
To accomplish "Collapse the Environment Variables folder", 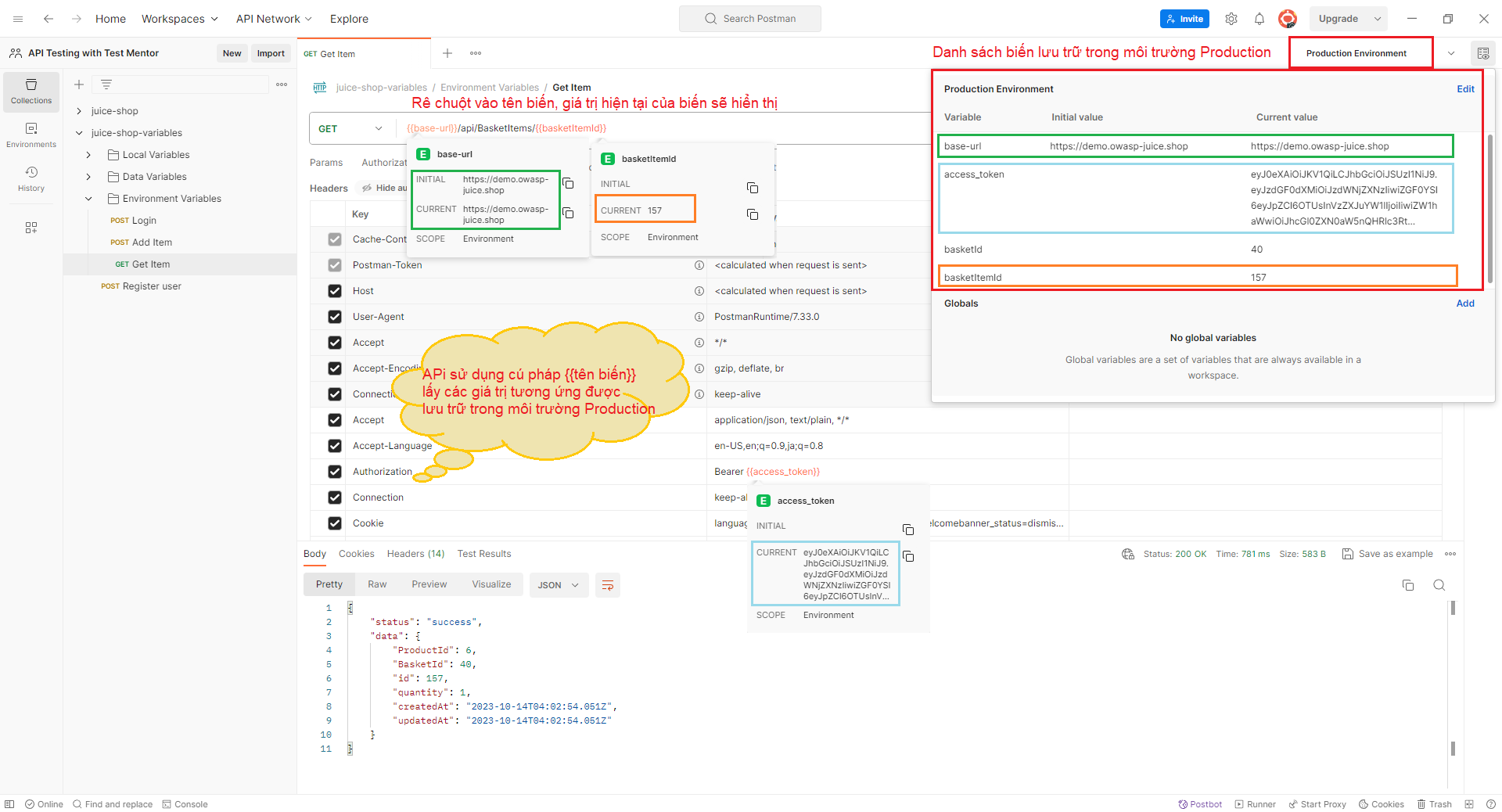I will click(x=88, y=199).
